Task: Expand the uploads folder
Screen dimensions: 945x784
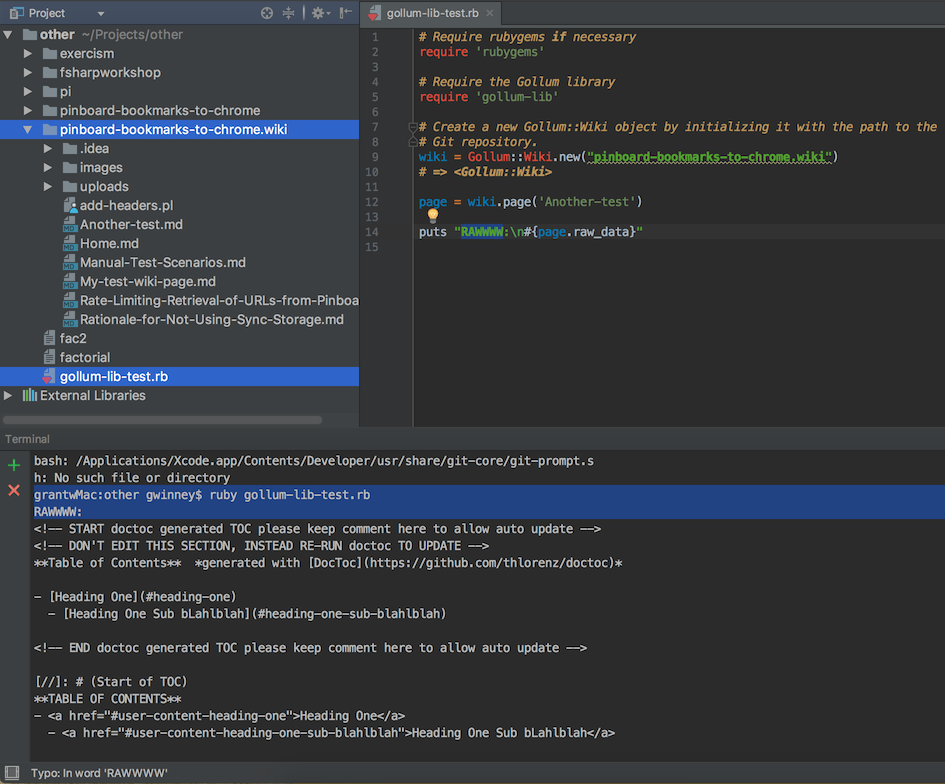Action: click(x=48, y=187)
